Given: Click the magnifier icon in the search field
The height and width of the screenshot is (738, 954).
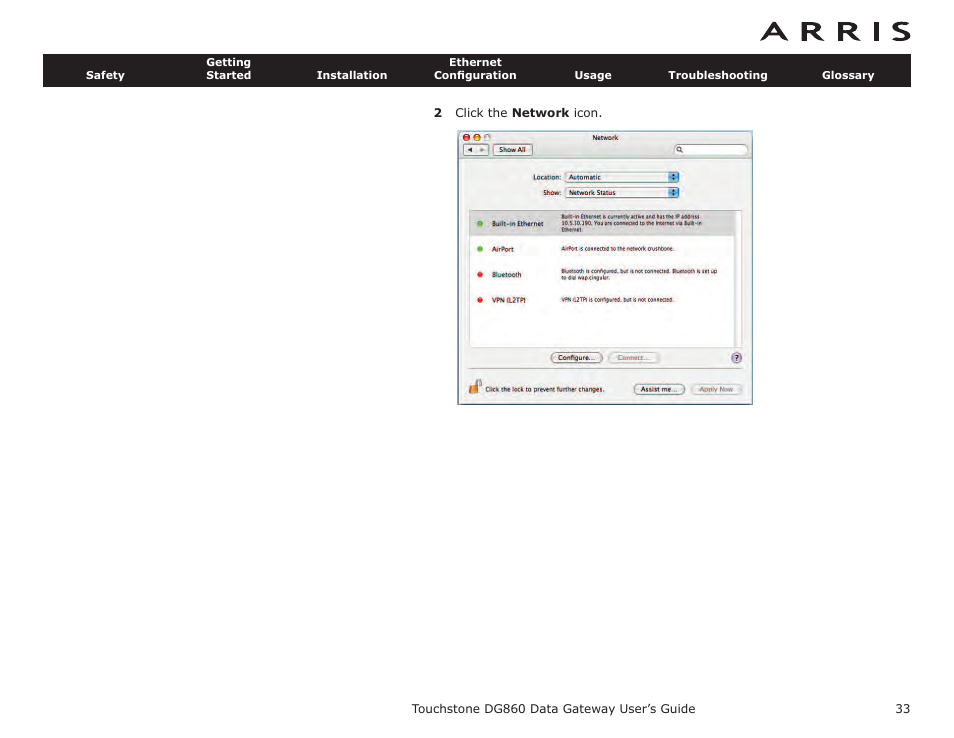Looking at the screenshot, I should click(680, 150).
